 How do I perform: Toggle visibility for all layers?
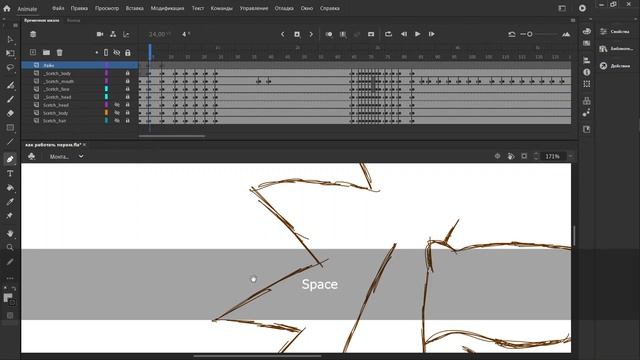pyautogui.click(x=117, y=53)
